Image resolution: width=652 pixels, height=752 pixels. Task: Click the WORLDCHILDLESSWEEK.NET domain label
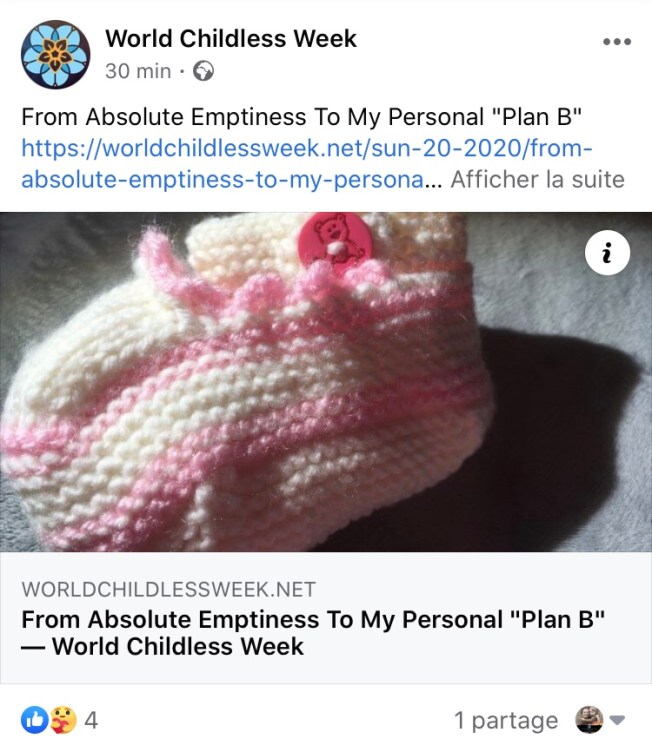coord(168,589)
